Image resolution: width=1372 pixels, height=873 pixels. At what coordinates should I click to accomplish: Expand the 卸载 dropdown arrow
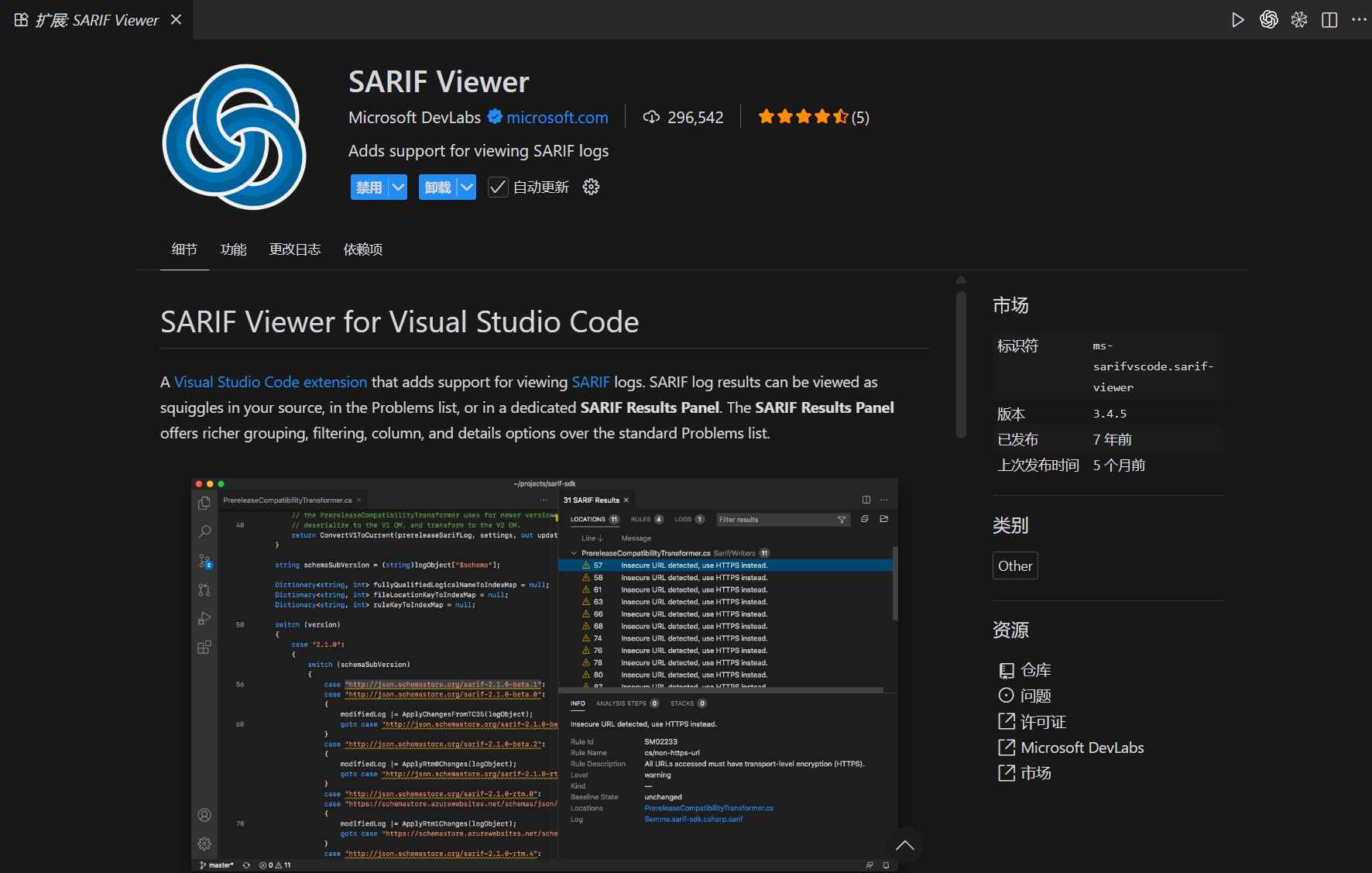467,187
